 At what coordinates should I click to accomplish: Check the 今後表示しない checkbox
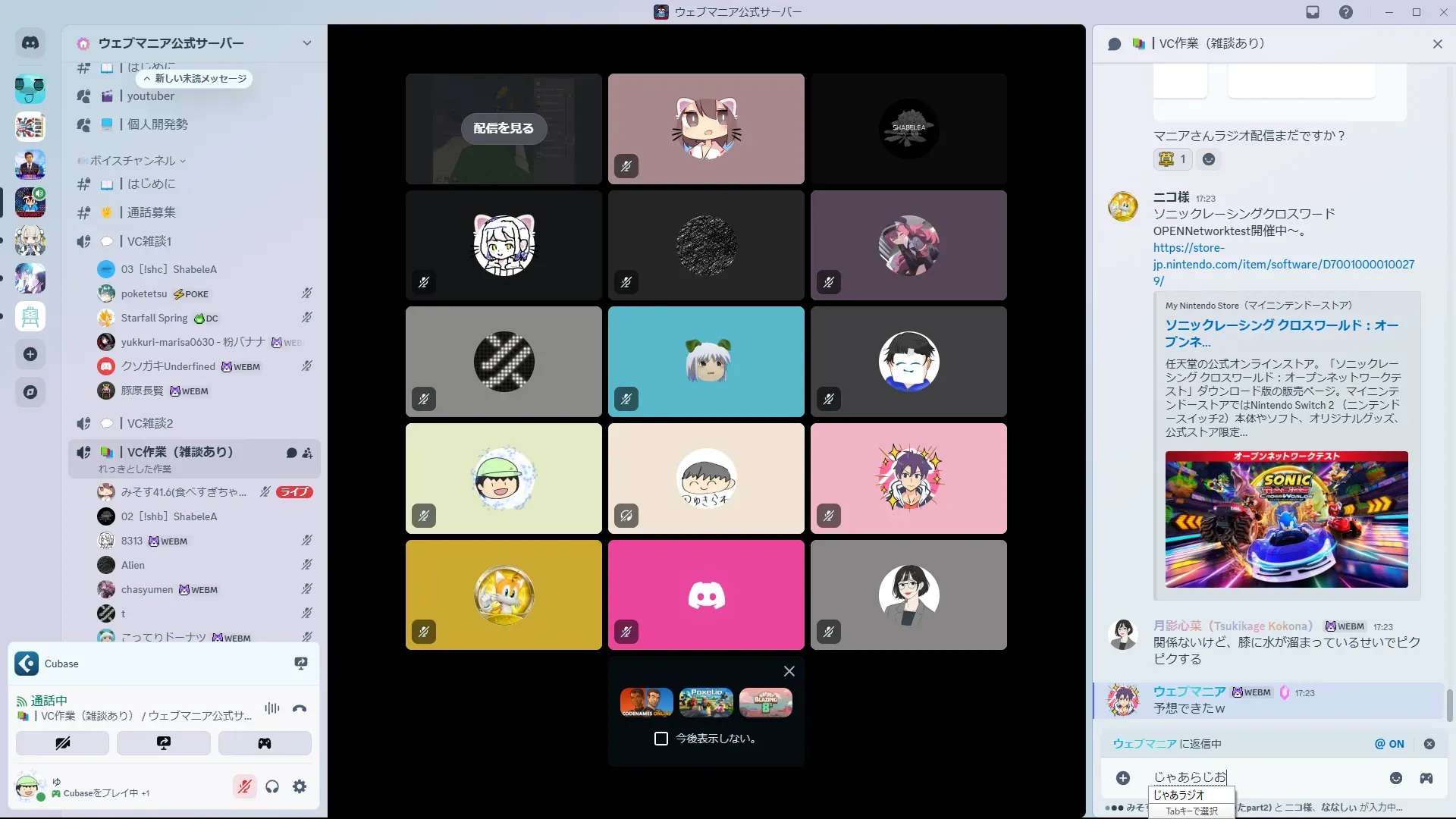point(661,739)
